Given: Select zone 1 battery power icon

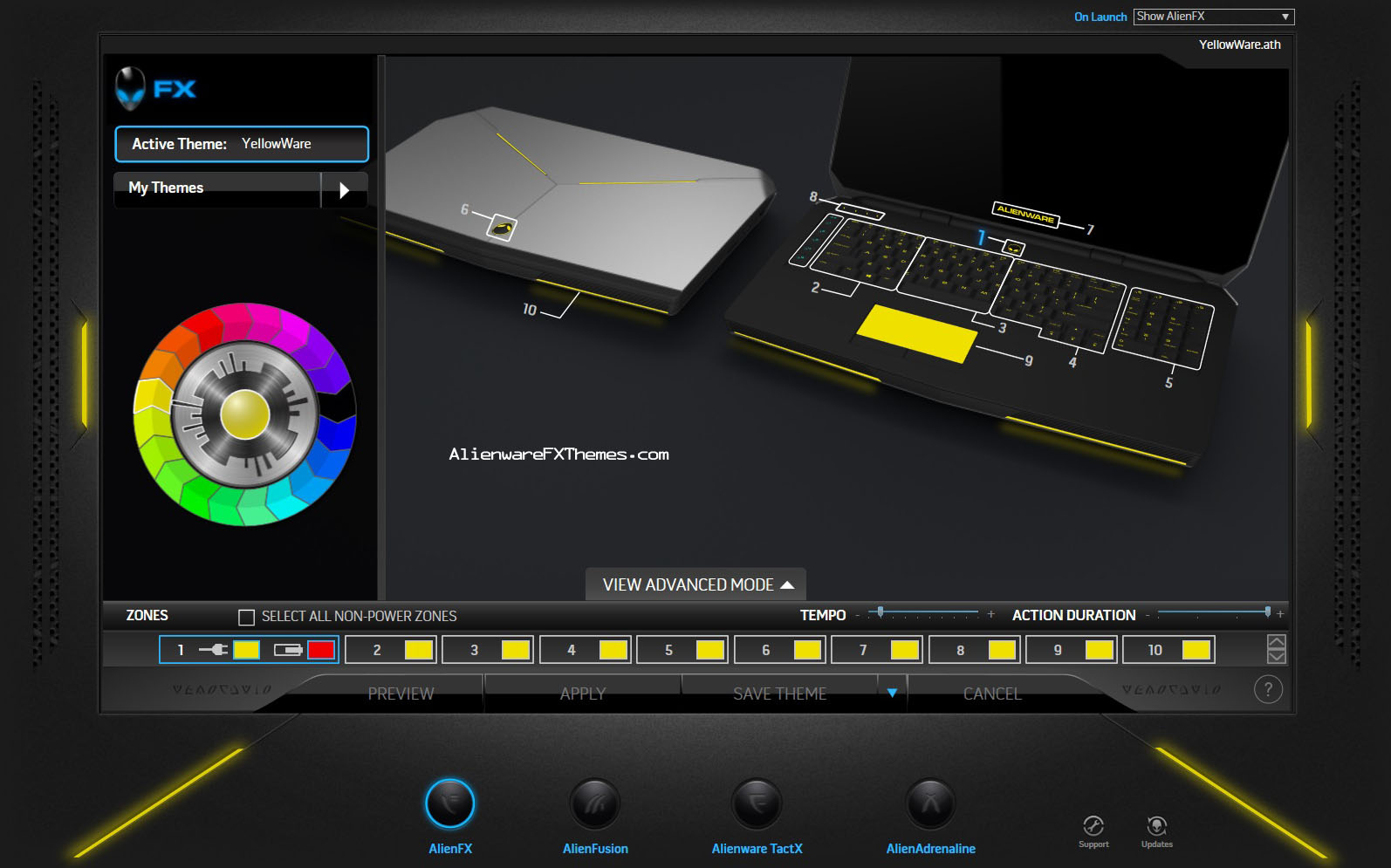Looking at the screenshot, I should pos(288,650).
